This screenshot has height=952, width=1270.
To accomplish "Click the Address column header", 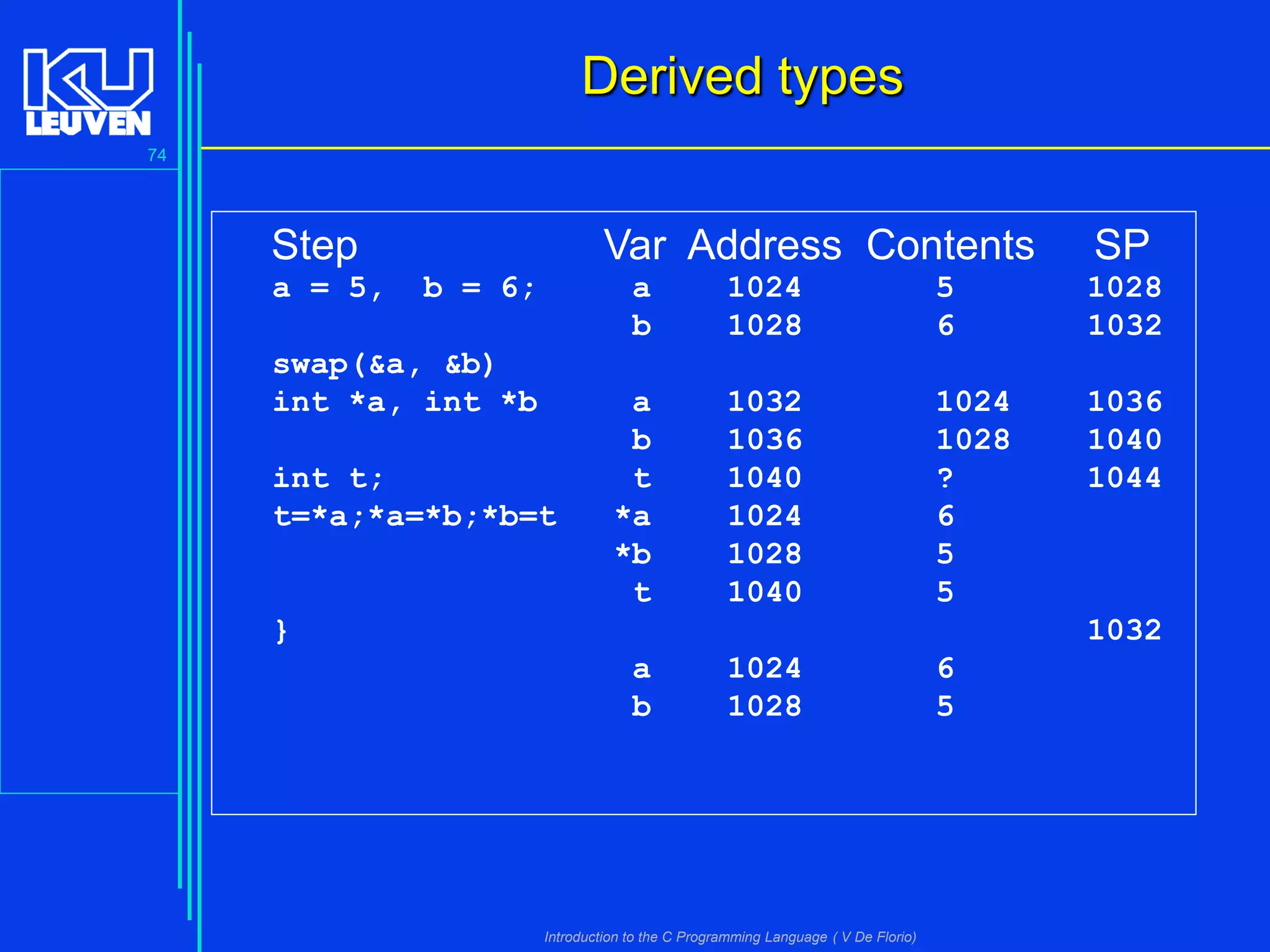I will click(x=764, y=245).
